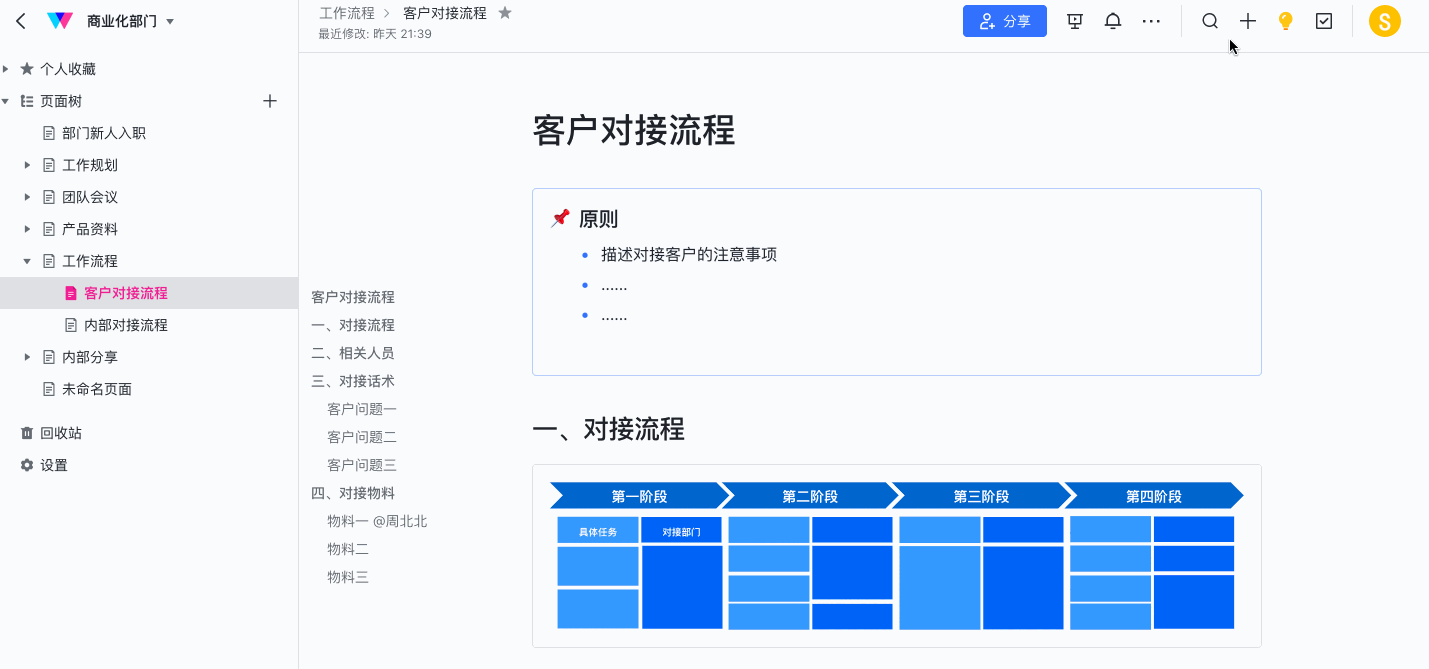1429x669 pixels.
Task: Click the workspace logo icon
Action: click(x=60, y=21)
